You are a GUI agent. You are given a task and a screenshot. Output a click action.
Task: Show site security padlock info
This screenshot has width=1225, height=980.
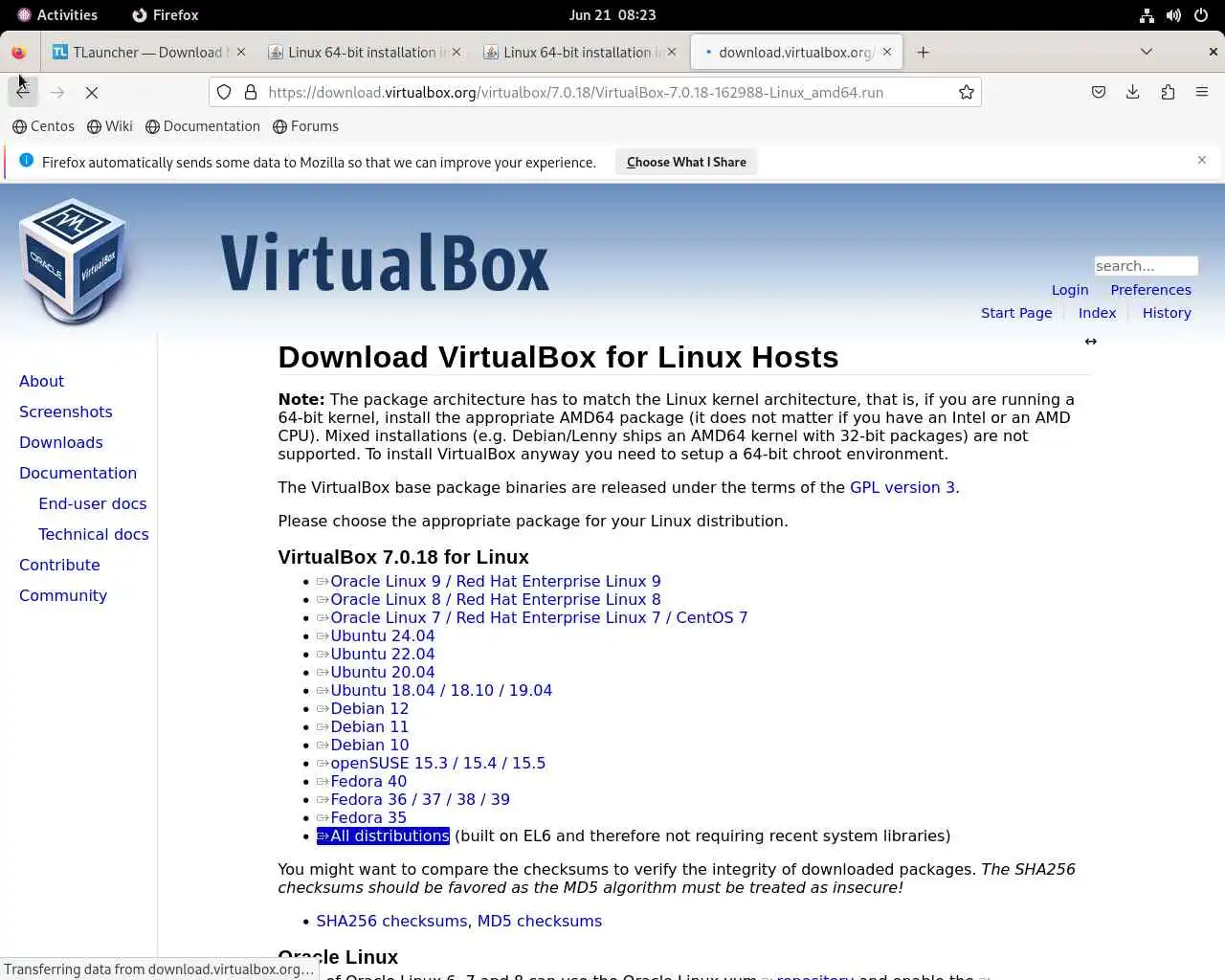coord(251,92)
